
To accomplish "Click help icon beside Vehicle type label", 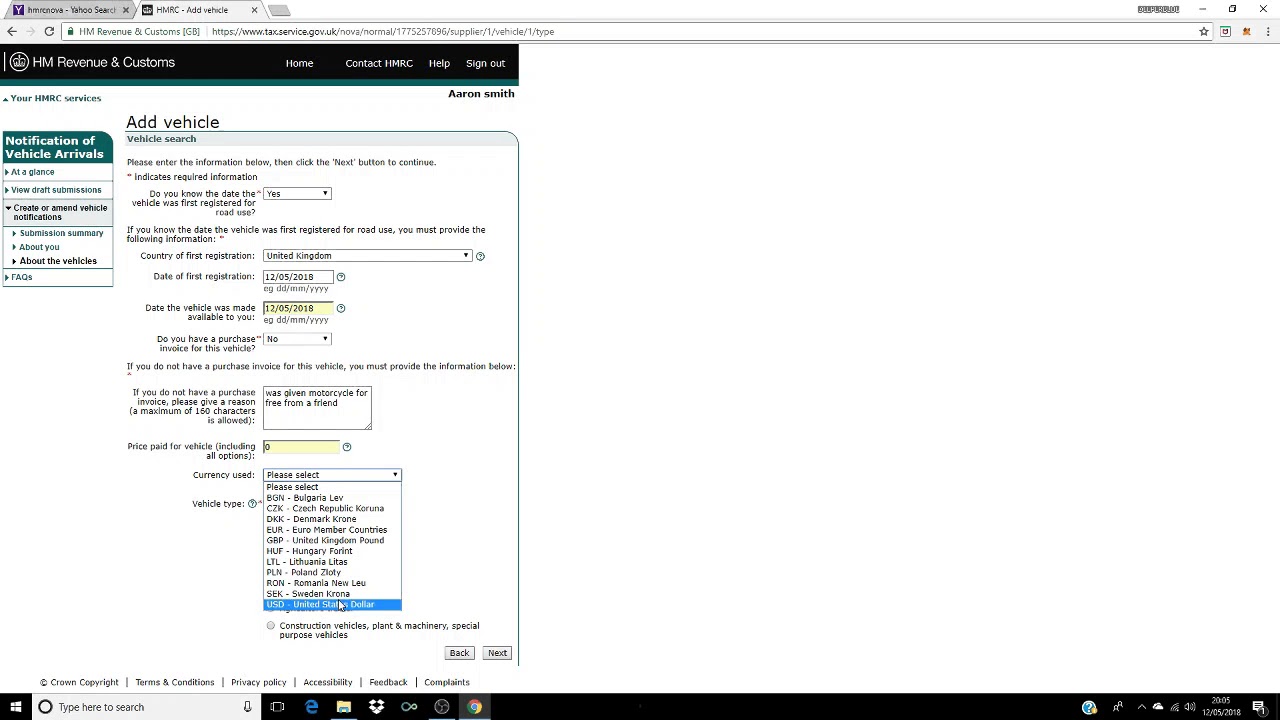I will pos(252,504).
